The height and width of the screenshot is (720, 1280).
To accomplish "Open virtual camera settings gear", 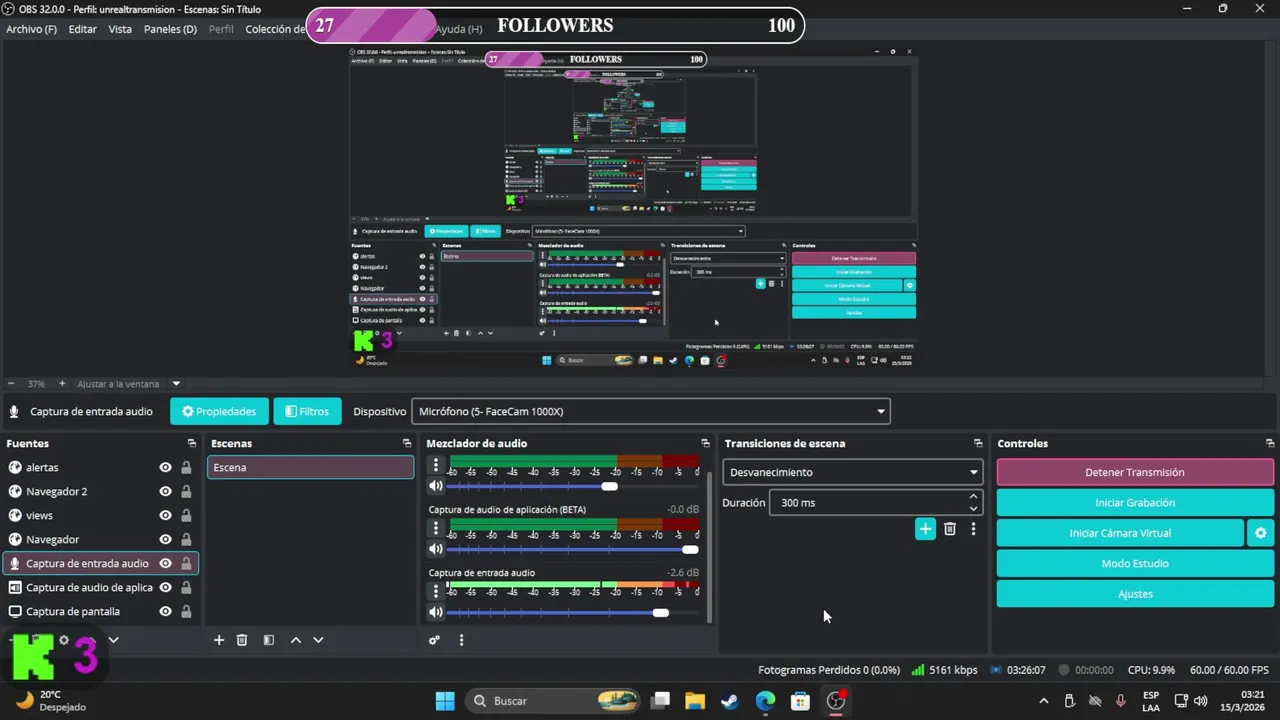I will coord(1260,533).
